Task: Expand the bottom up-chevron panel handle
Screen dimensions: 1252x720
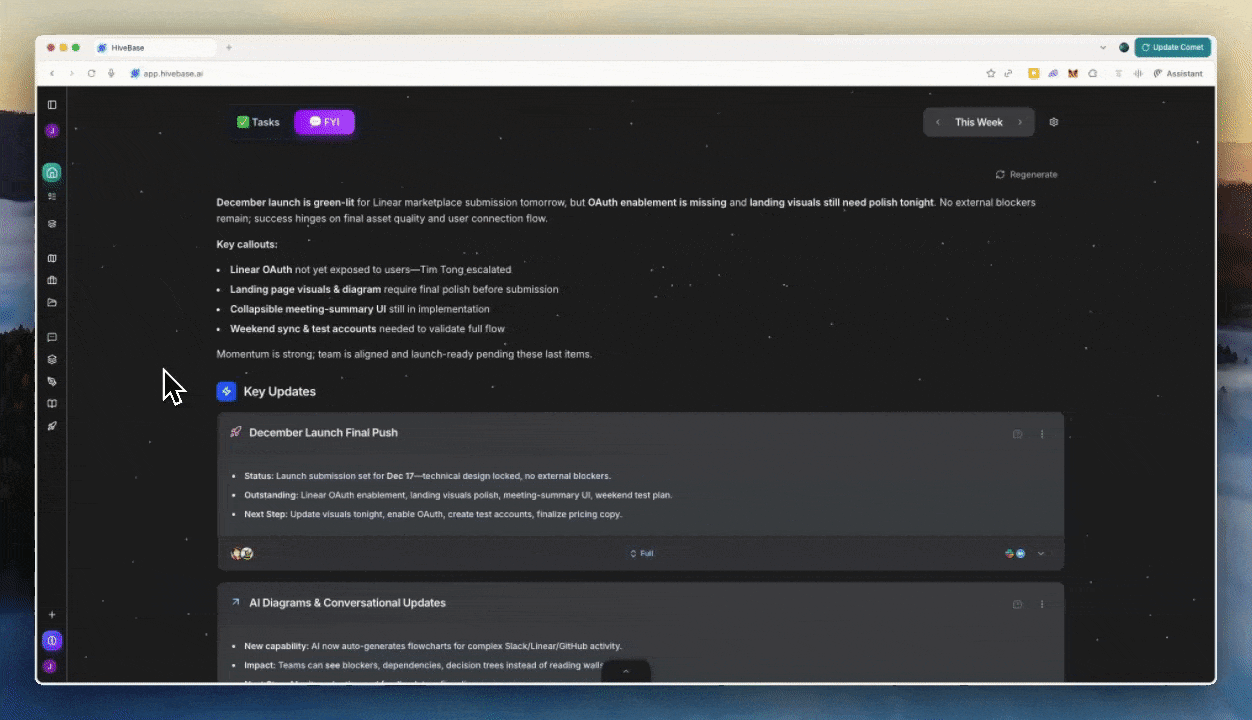Action: click(626, 671)
